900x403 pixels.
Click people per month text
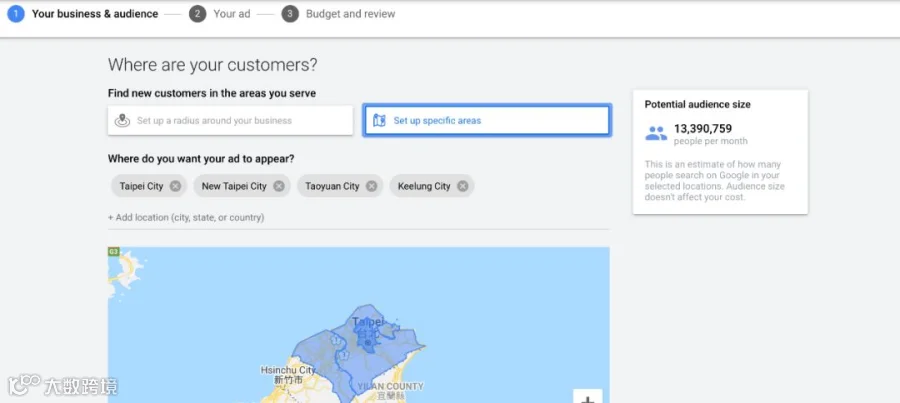click(x=711, y=141)
